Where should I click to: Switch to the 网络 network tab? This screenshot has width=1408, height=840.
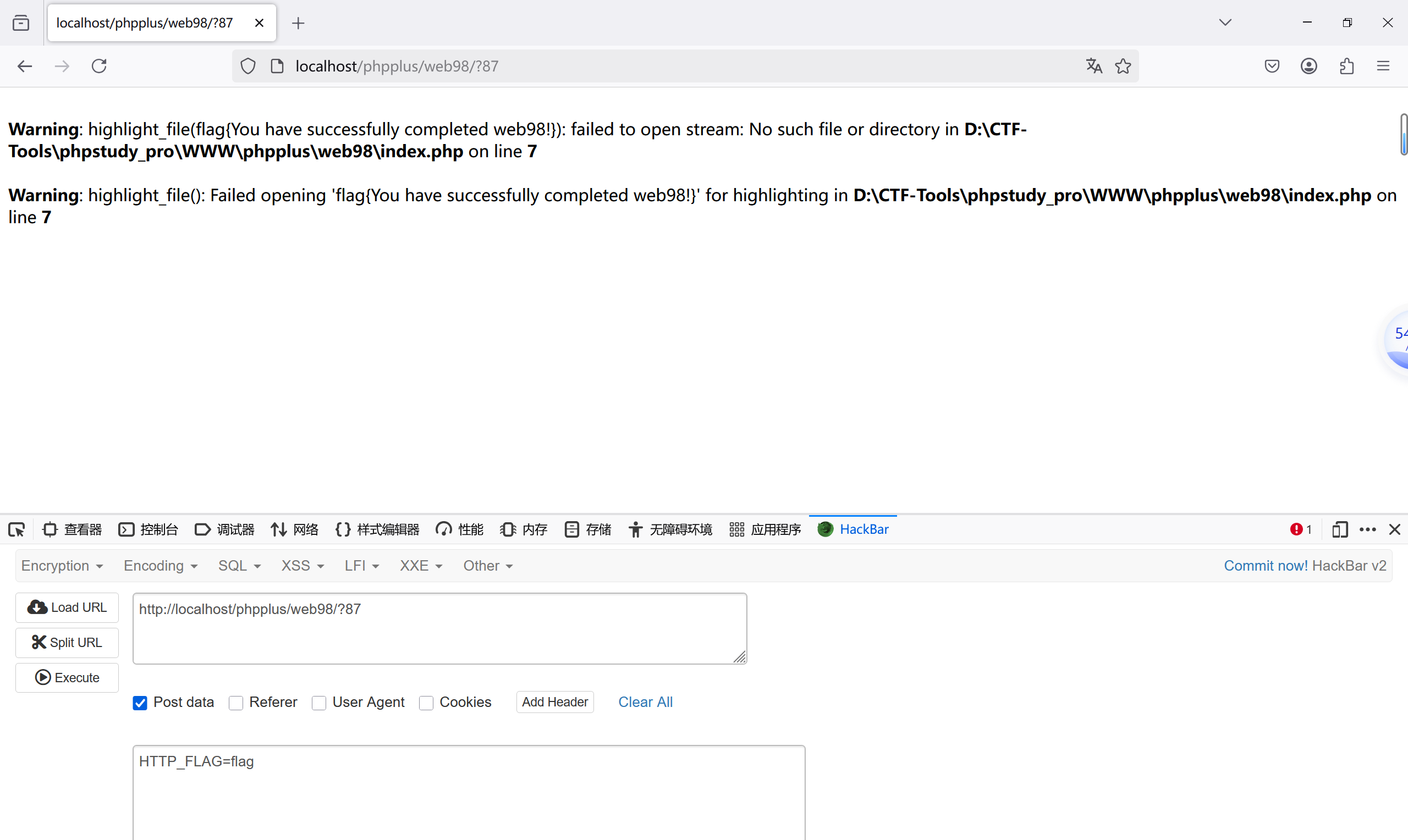tap(294, 529)
